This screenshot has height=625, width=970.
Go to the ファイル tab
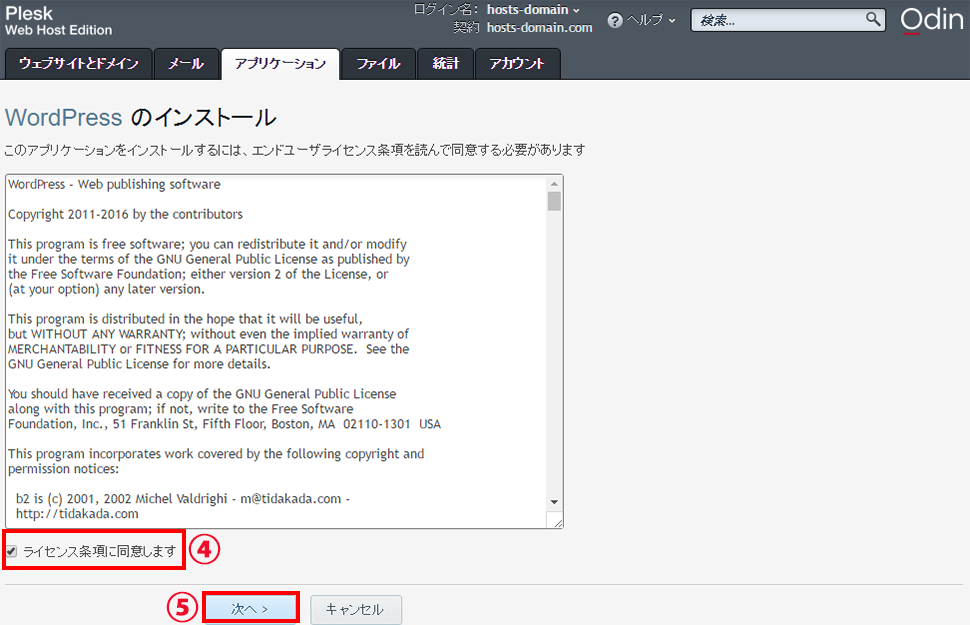tap(378, 64)
